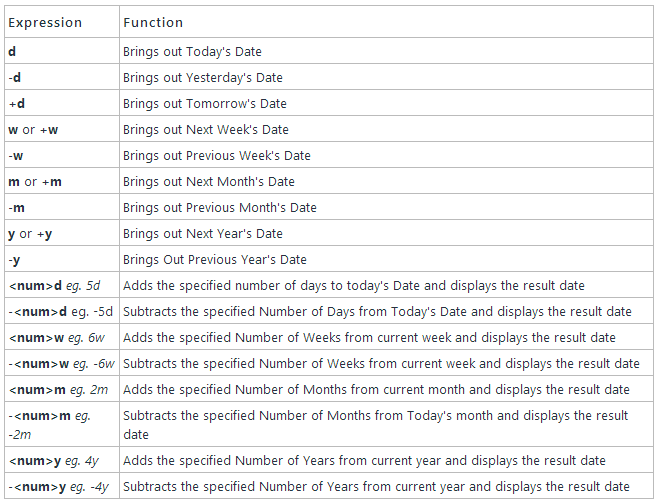Click the '-<num>d eg. -5d' expression cell
Viewport: 661px width, 503px height.
(x=62, y=312)
